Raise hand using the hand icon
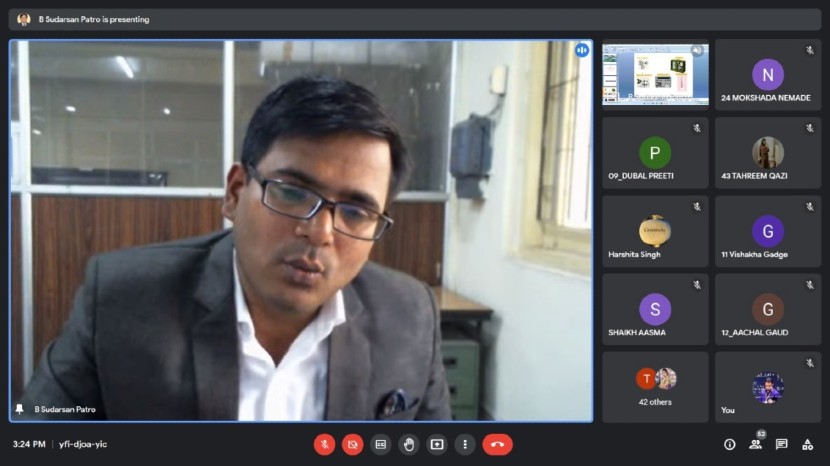This screenshot has height=466, width=830. pyautogui.click(x=408, y=444)
